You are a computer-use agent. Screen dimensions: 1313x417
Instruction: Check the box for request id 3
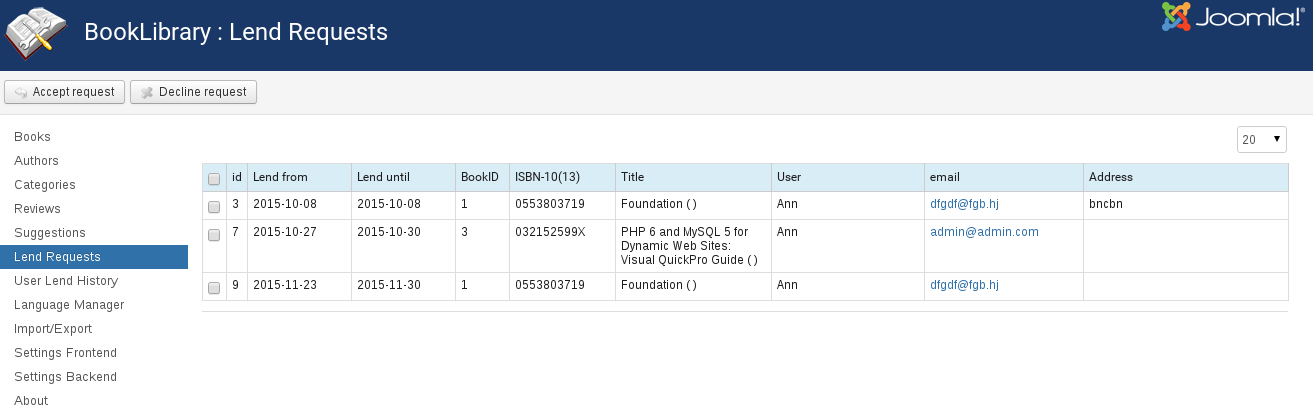click(x=214, y=206)
